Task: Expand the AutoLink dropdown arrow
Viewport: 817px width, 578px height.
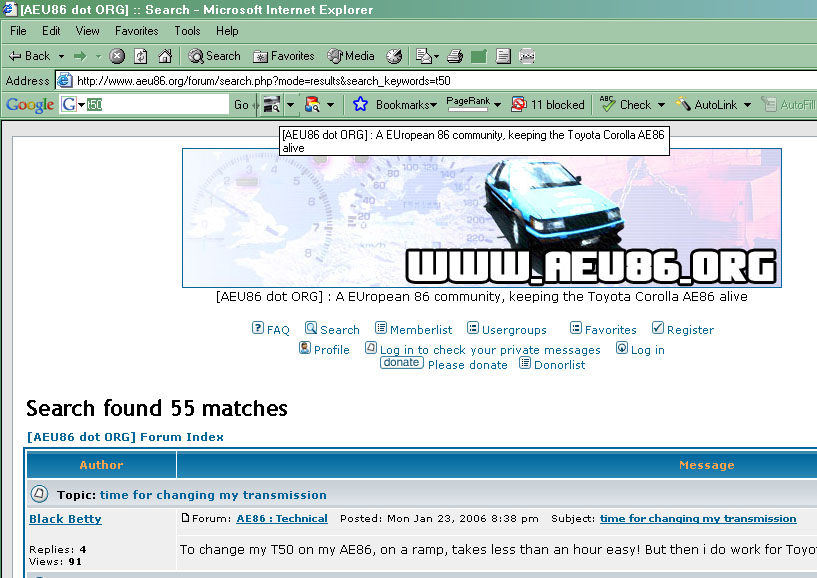Action: tap(747, 104)
